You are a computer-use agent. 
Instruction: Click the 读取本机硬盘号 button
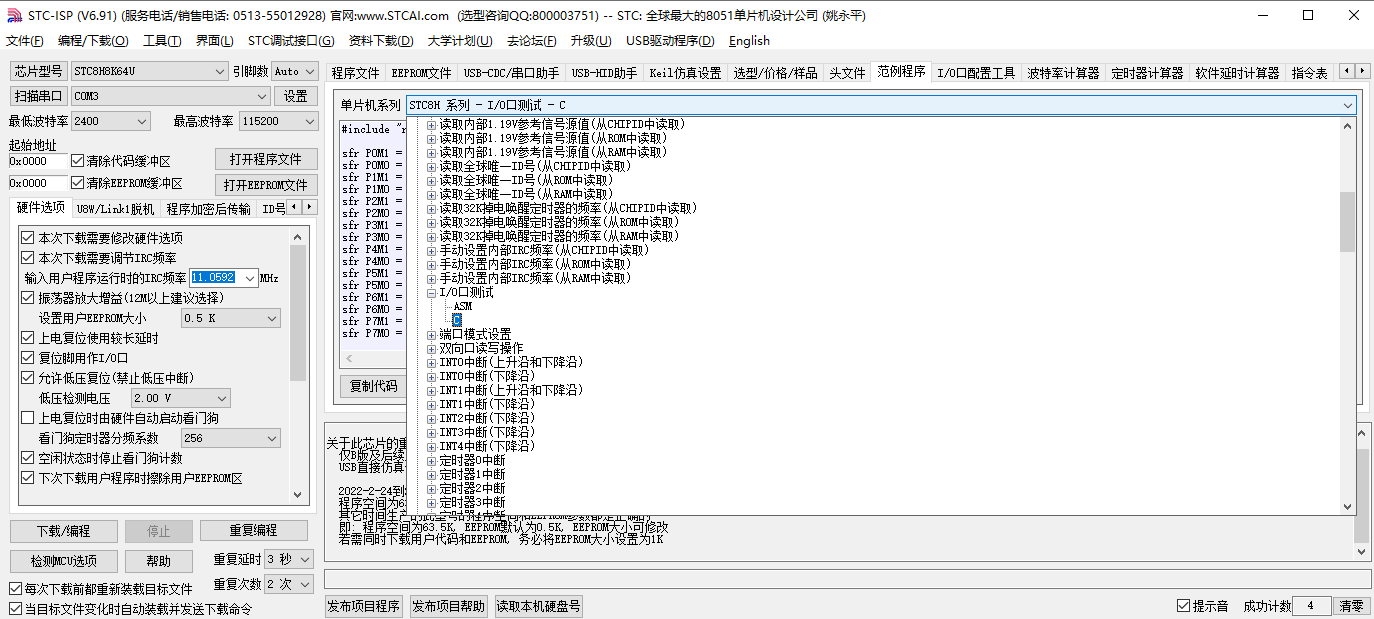[x=539, y=606]
